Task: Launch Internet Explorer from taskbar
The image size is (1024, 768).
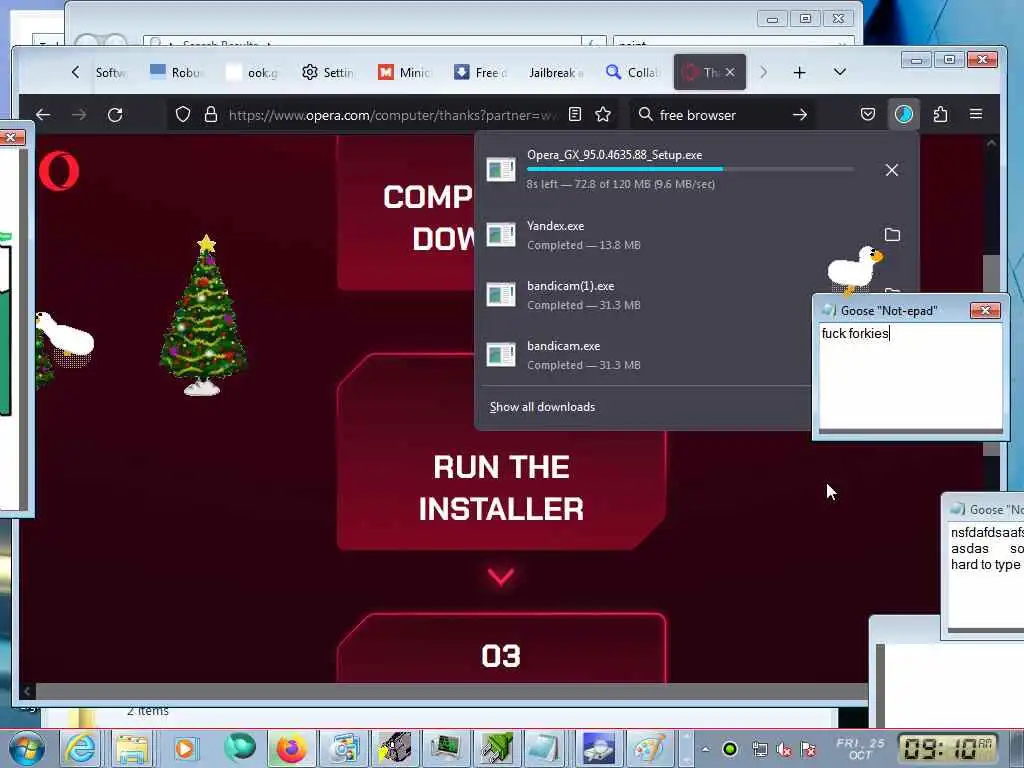Action: [80, 748]
